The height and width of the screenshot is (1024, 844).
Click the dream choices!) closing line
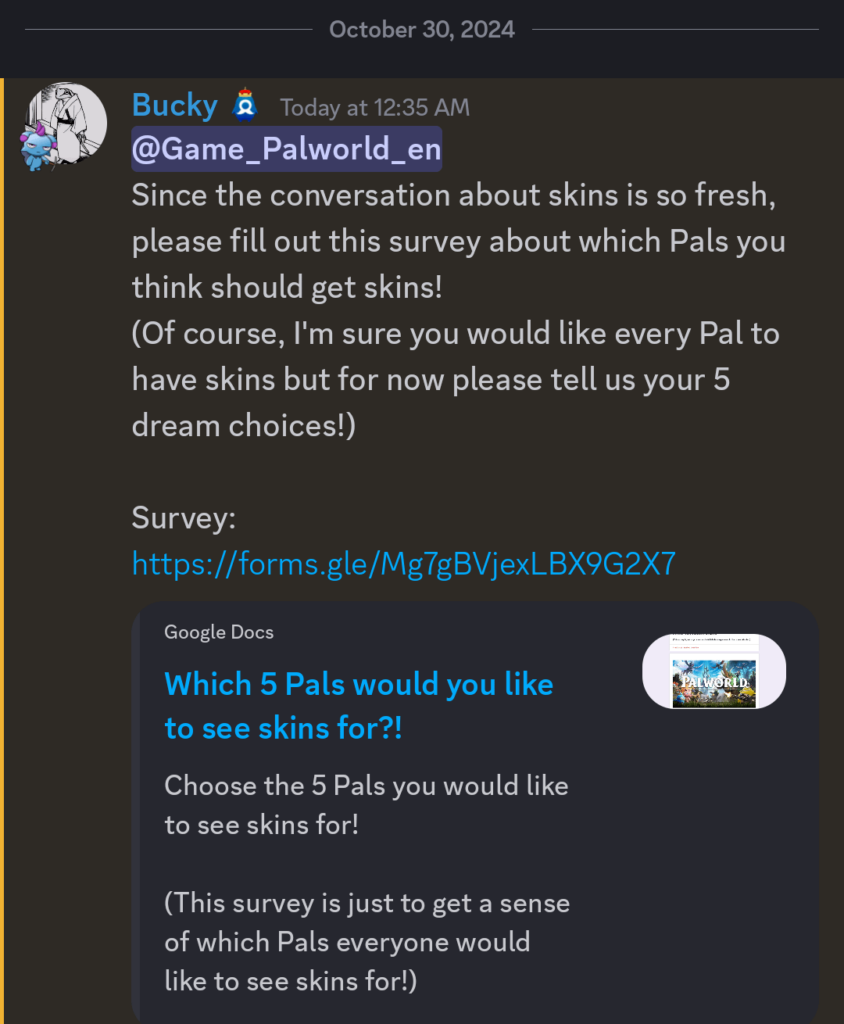click(244, 426)
